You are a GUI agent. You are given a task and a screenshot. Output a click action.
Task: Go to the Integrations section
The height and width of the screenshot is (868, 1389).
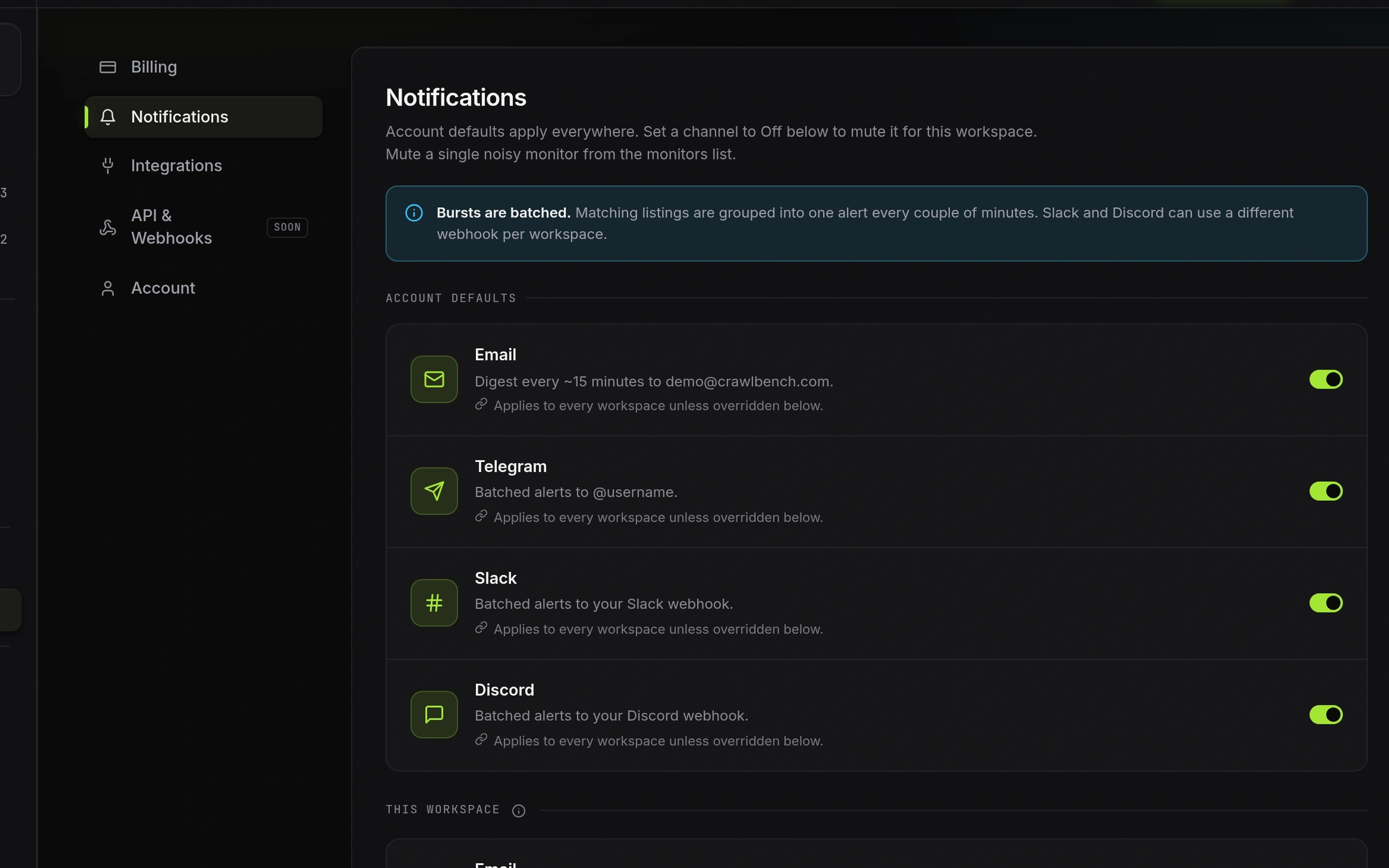click(x=203, y=166)
